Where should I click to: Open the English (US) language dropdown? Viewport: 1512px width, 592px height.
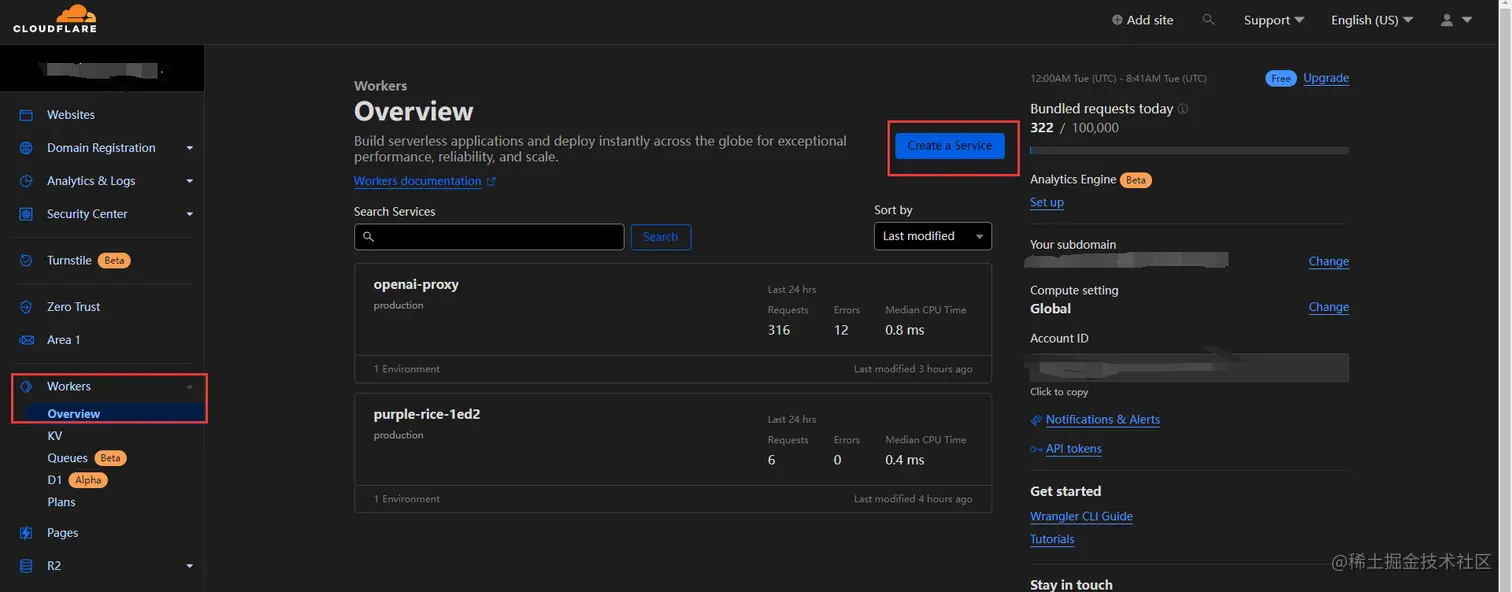point(1372,20)
